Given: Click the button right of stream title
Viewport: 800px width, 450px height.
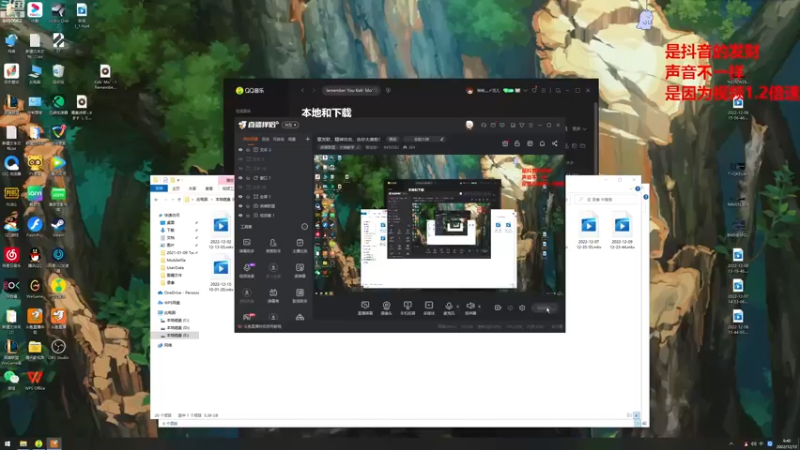Looking at the screenshot, I should 393,139.
